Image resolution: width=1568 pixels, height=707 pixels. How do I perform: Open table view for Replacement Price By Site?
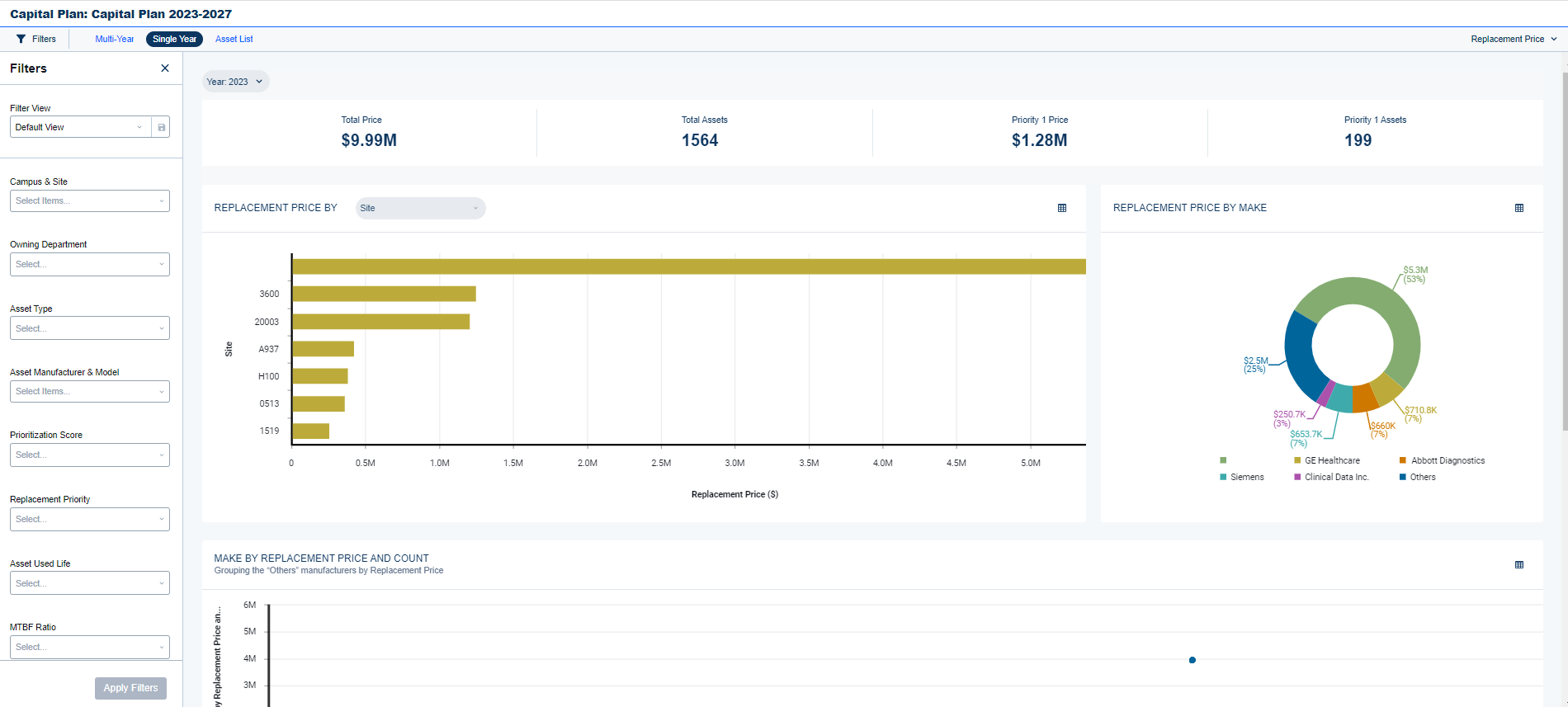point(1062,208)
